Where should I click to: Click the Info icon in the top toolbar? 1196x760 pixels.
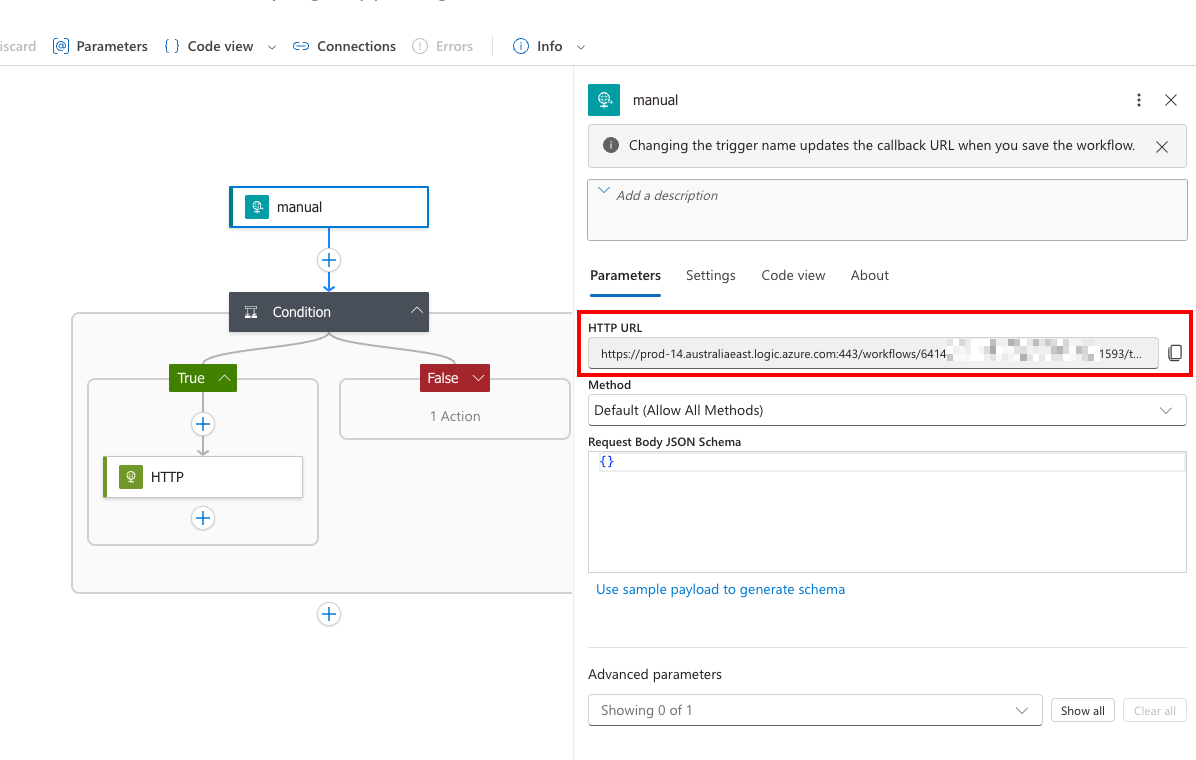tap(520, 46)
